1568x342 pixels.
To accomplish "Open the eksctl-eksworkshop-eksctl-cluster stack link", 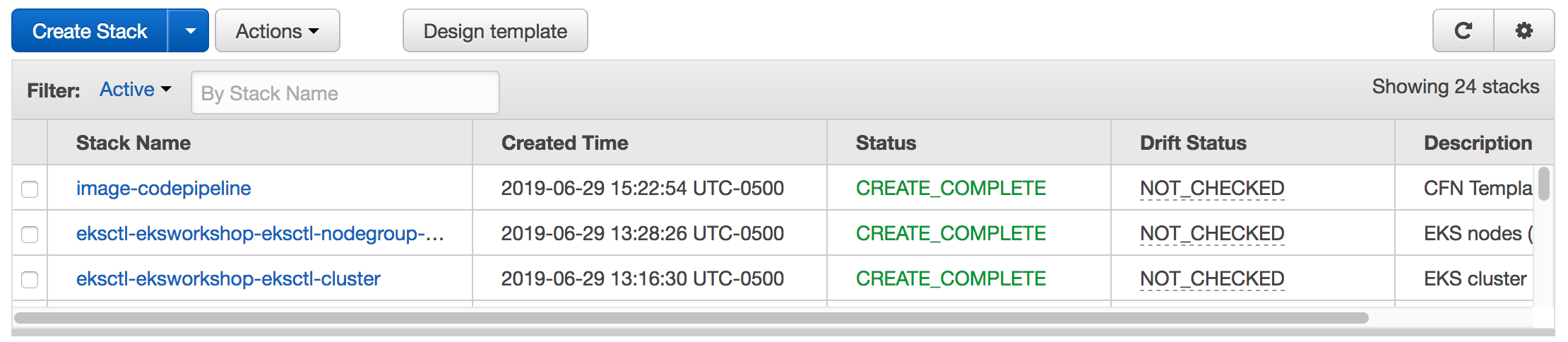I will pos(228,279).
